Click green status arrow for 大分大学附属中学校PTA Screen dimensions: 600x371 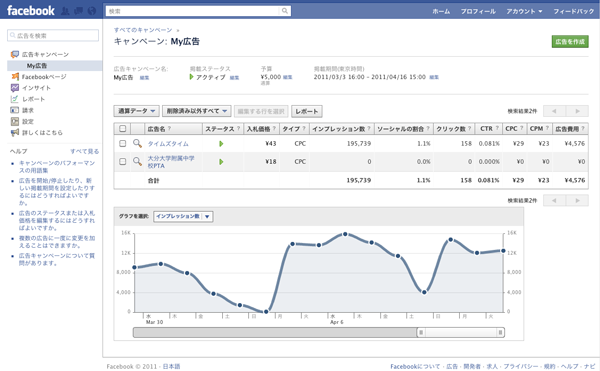pyautogui.click(x=221, y=162)
